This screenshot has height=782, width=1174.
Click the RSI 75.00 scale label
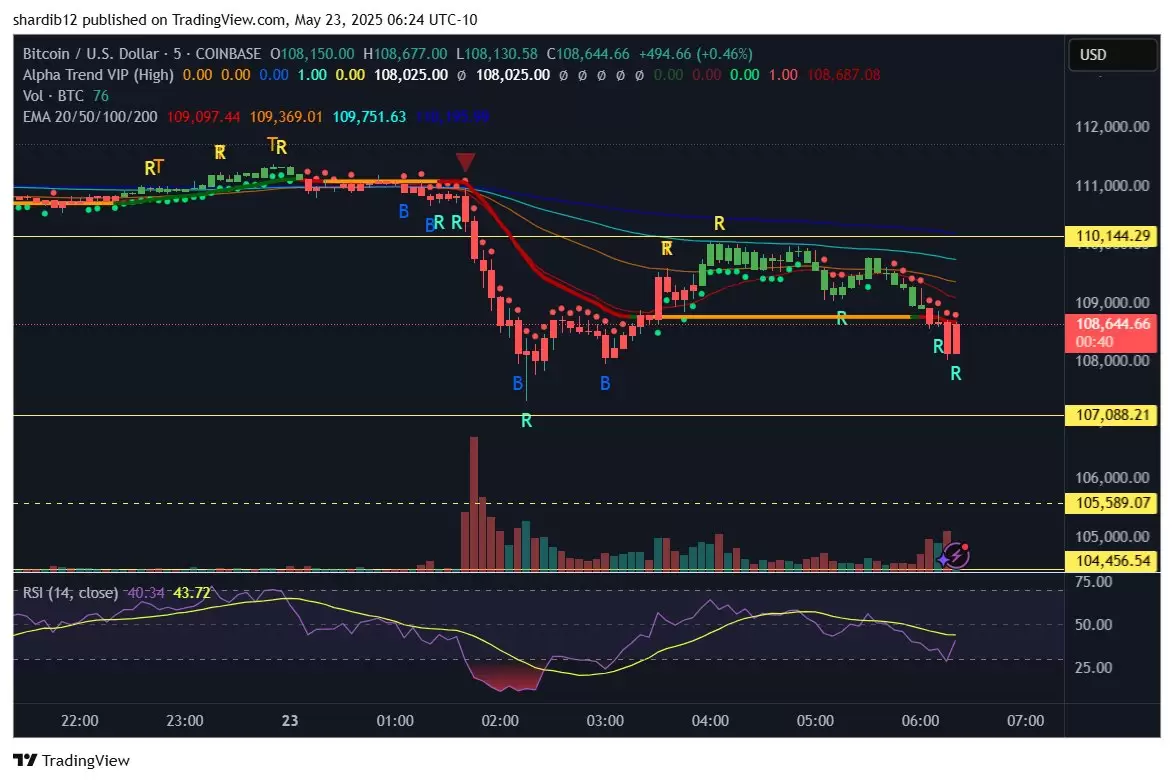coord(1093,582)
